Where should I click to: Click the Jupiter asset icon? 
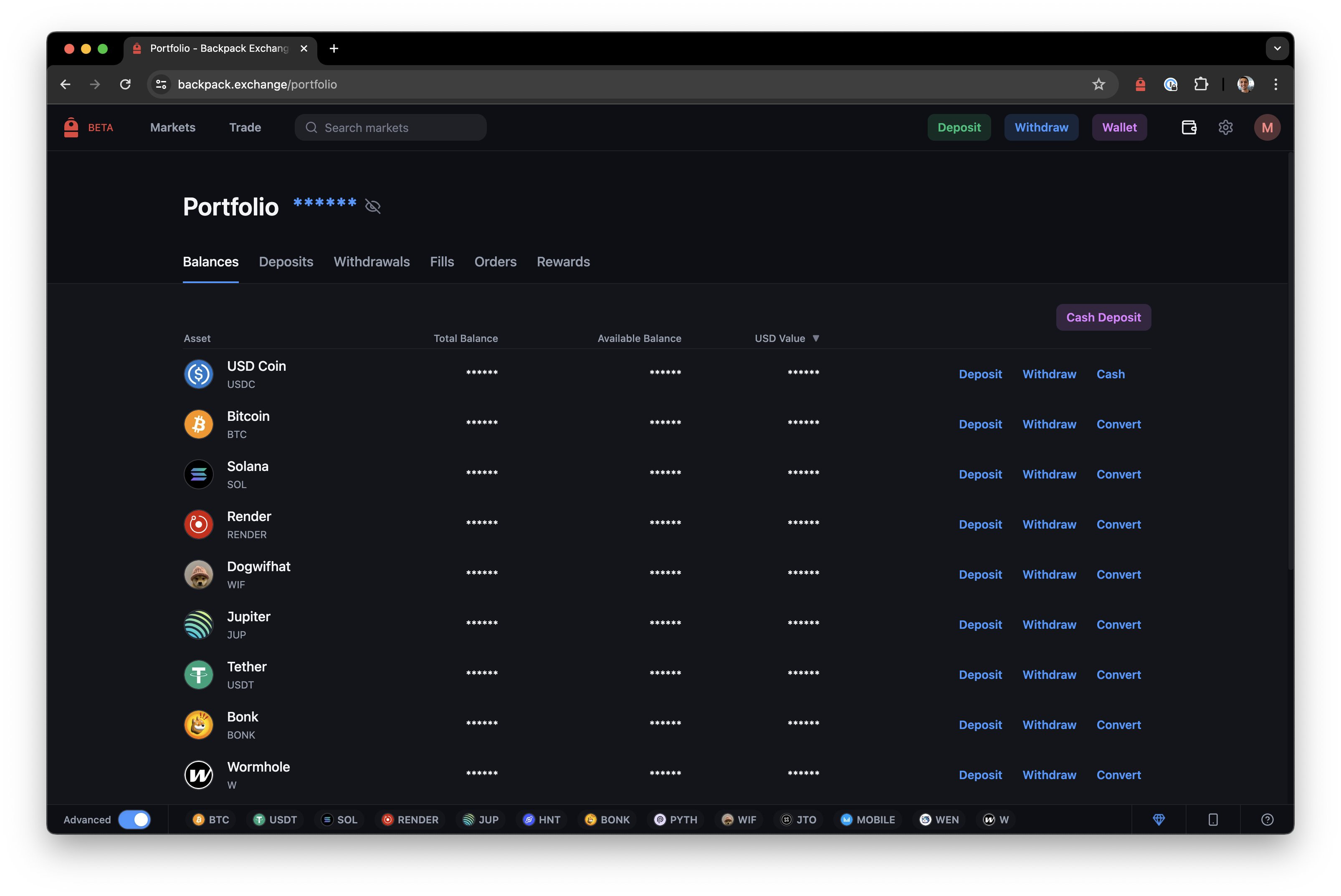(198, 625)
